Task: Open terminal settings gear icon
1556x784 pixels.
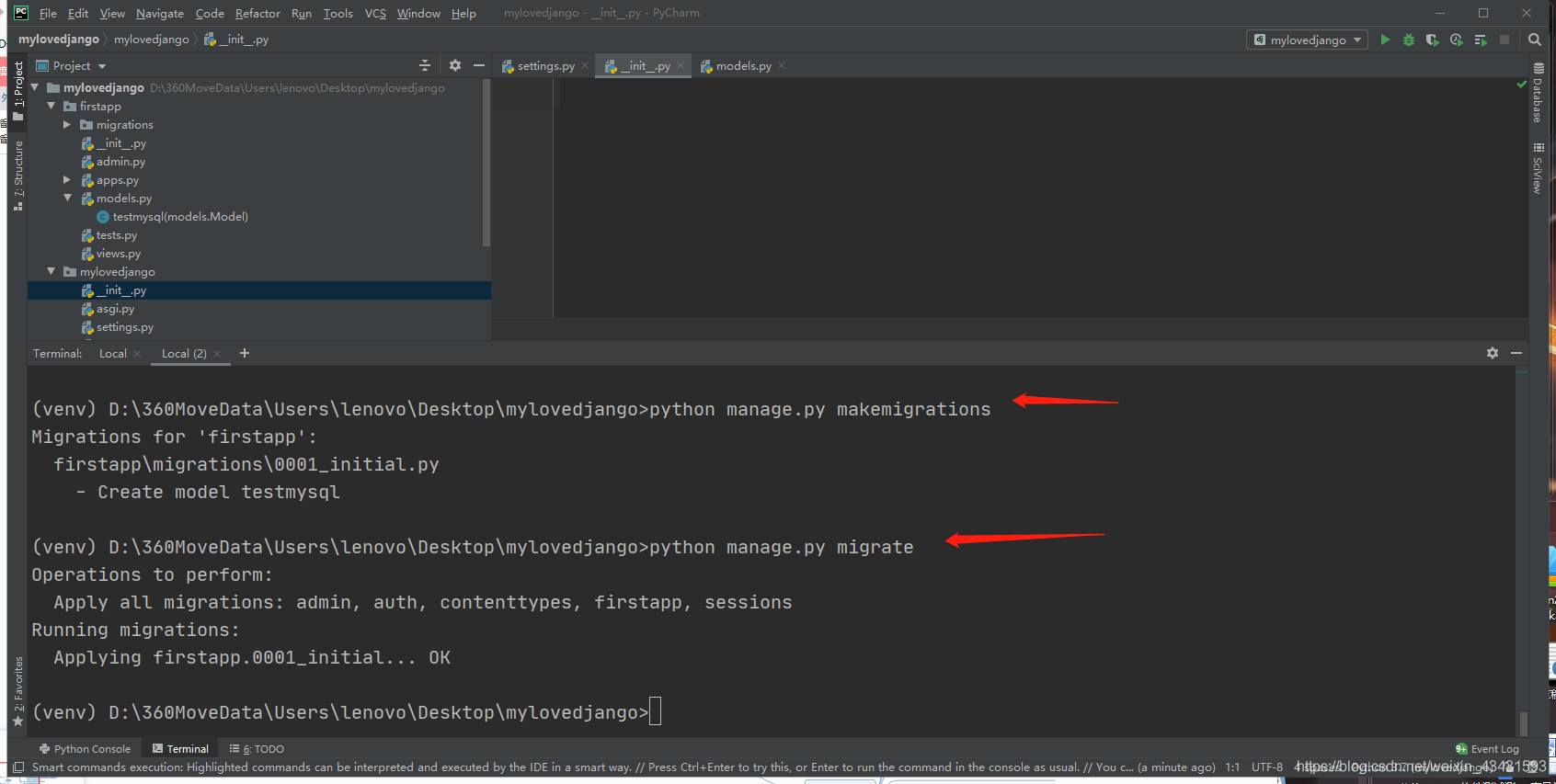Action: [x=1493, y=353]
